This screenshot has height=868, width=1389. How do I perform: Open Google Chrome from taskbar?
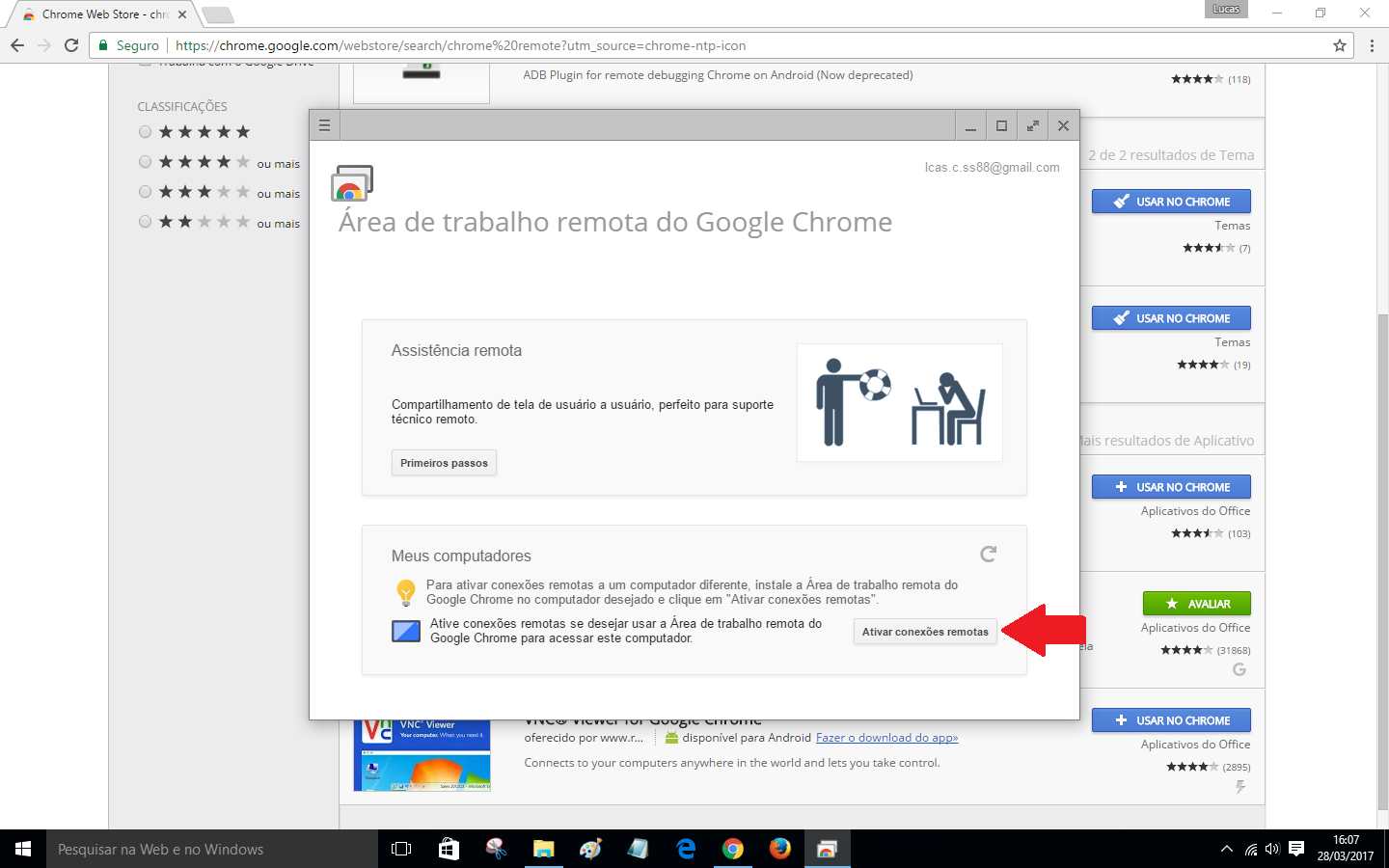coord(733,849)
